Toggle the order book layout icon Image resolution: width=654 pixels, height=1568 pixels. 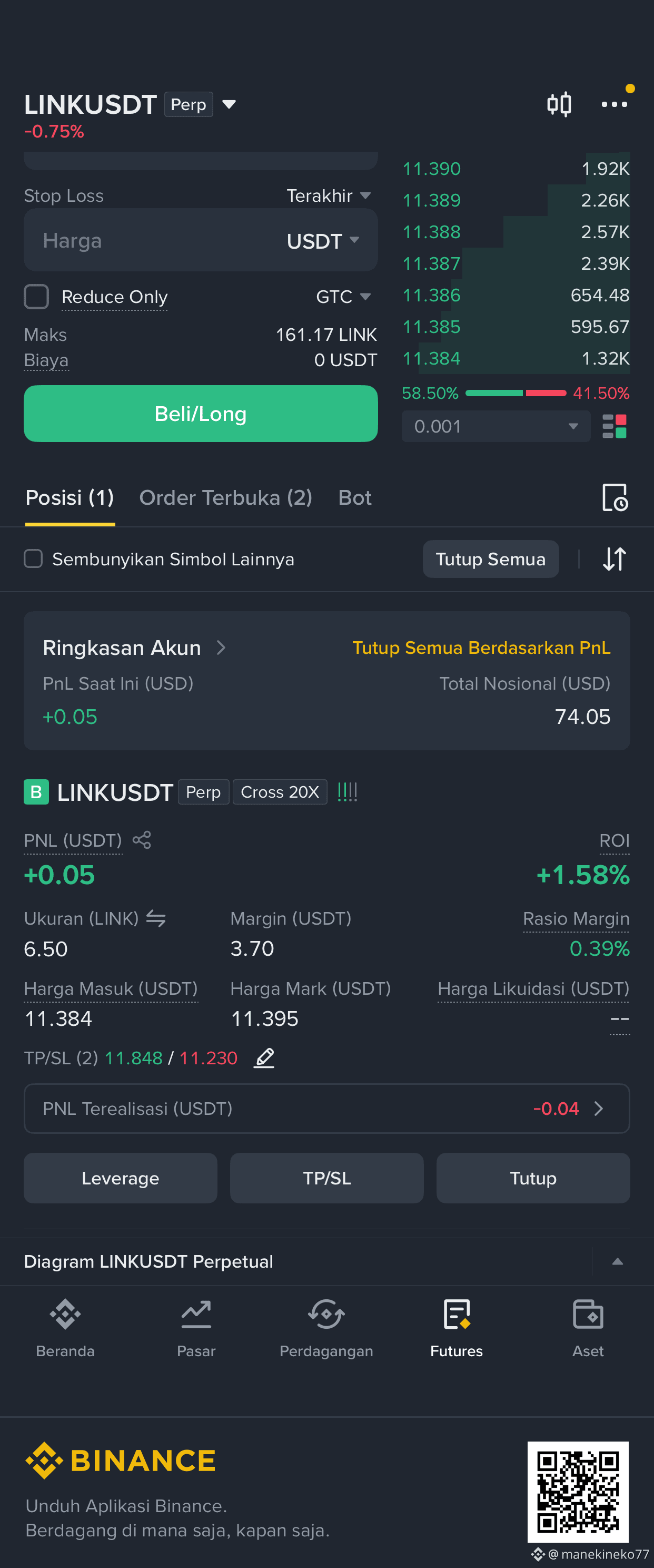(x=614, y=426)
